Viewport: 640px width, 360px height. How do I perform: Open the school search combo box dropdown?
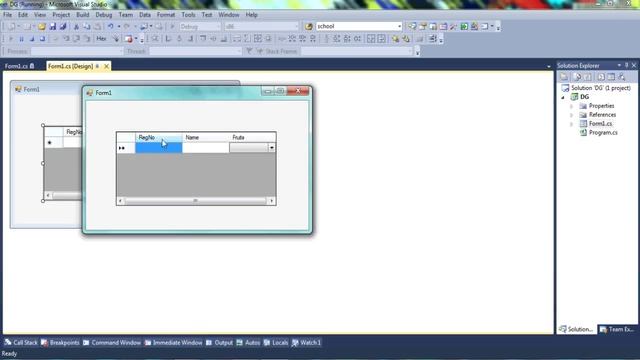pyautogui.click(x=399, y=27)
